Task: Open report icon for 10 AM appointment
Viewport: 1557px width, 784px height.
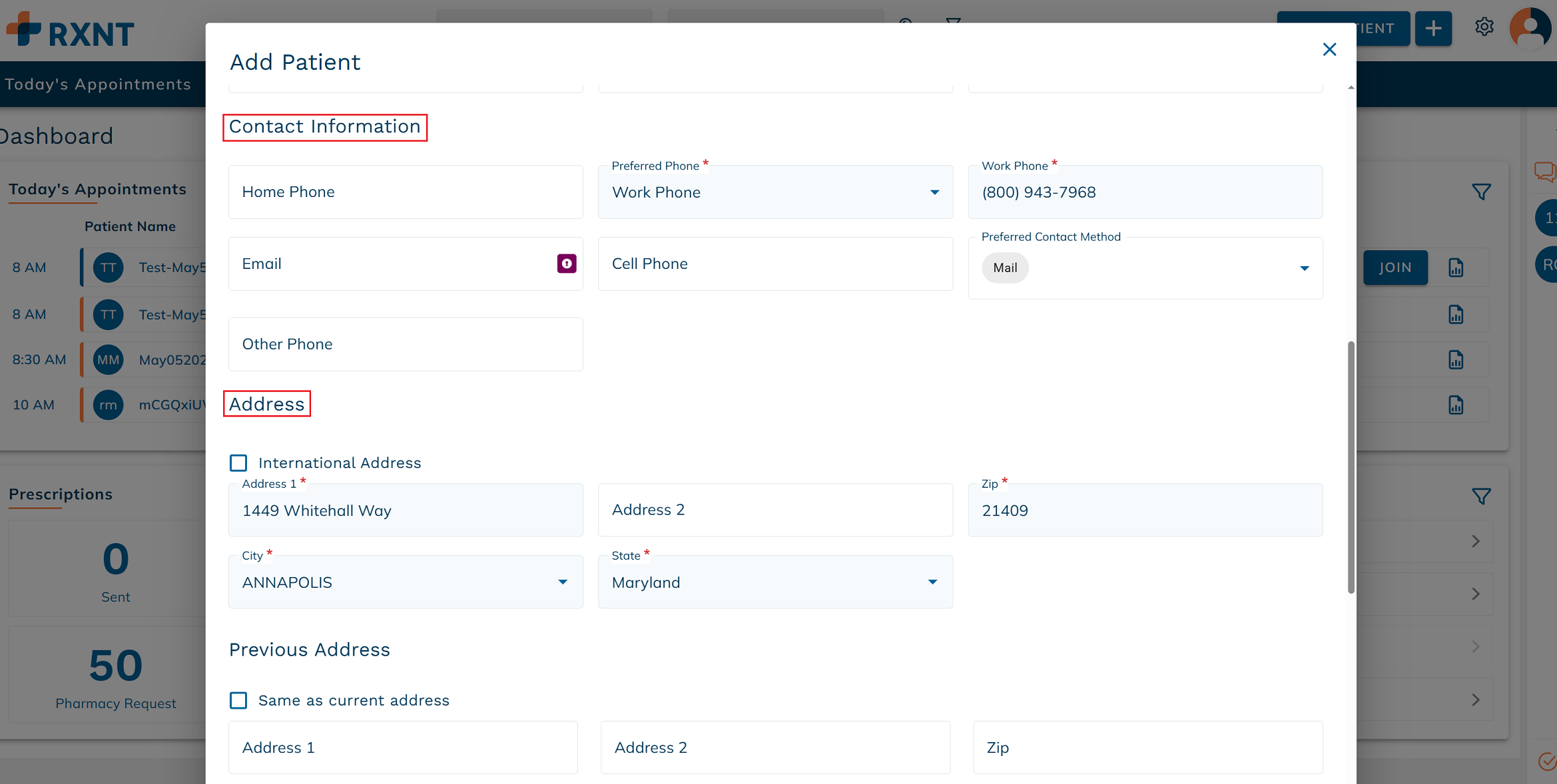Action: click(x=1456, y=405)
